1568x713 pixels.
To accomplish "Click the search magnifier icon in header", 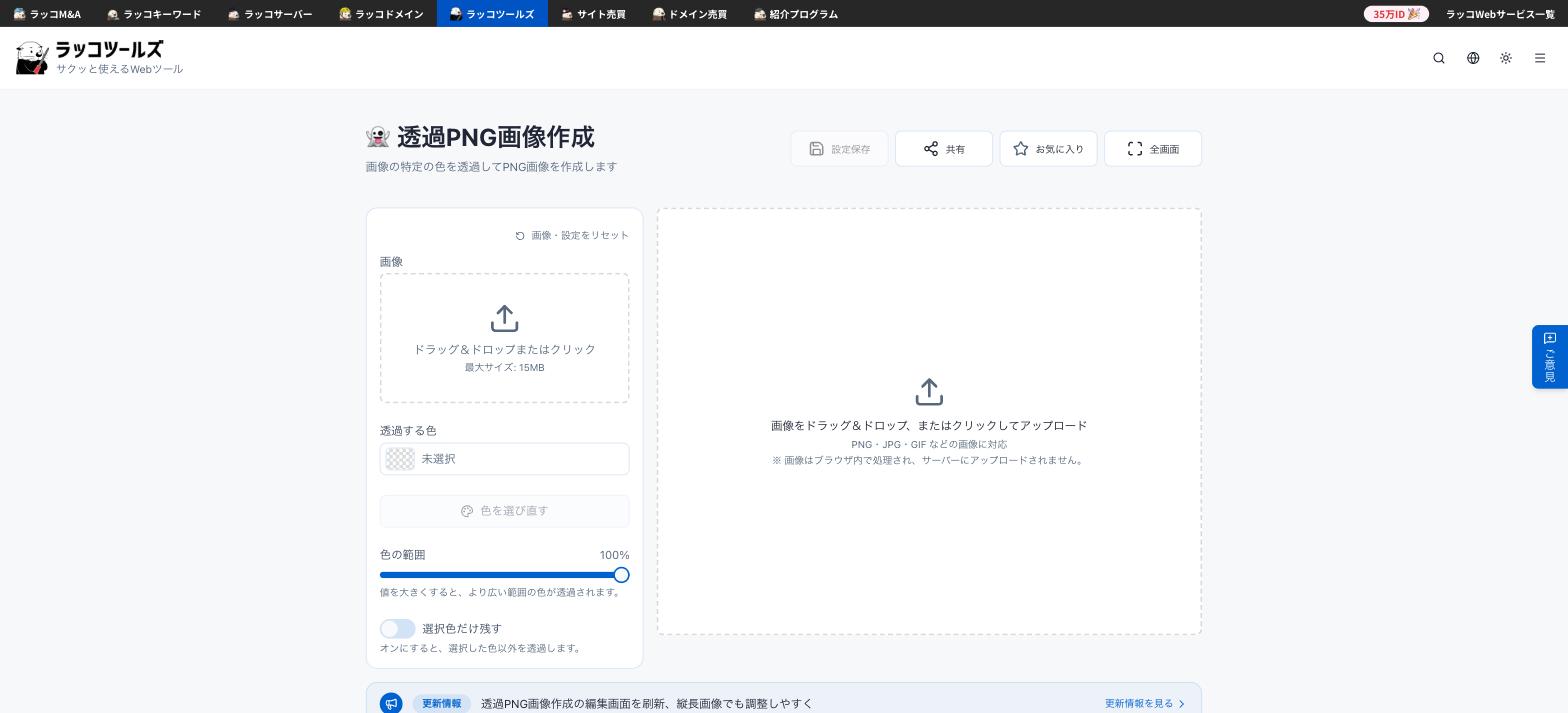I will pos(1439,58).
